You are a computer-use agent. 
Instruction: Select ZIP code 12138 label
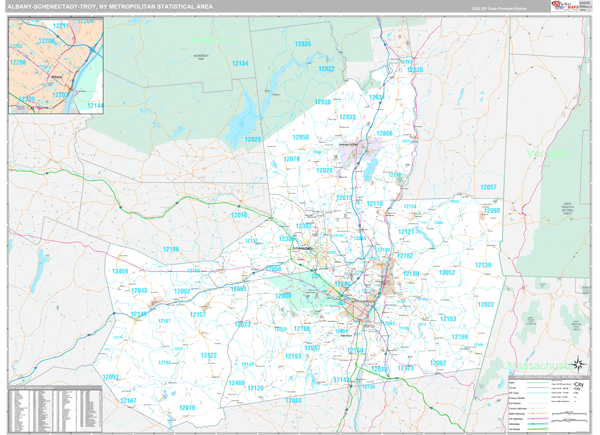(483, 265)
